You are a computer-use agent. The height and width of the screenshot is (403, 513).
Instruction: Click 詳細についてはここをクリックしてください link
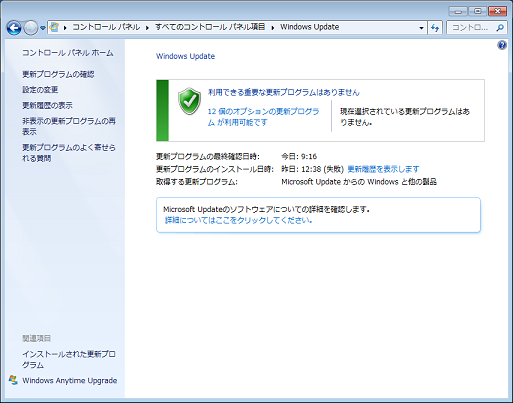point(238,220)
